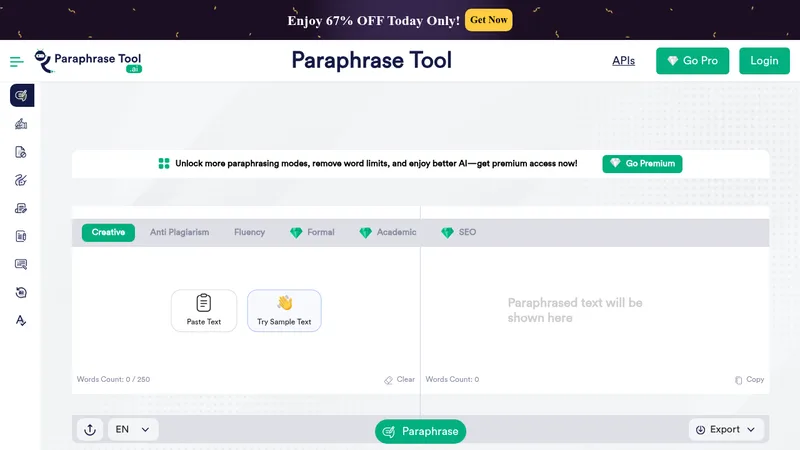Switch to Anti Plagiarism mode
Screen dimensions: 800x450
(x=180, y=233)
